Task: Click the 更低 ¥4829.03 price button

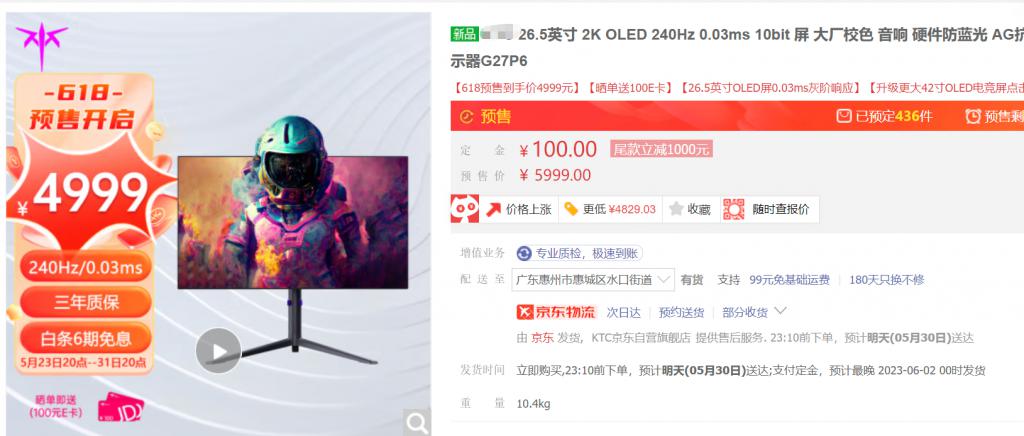Action: click(610, 210)
